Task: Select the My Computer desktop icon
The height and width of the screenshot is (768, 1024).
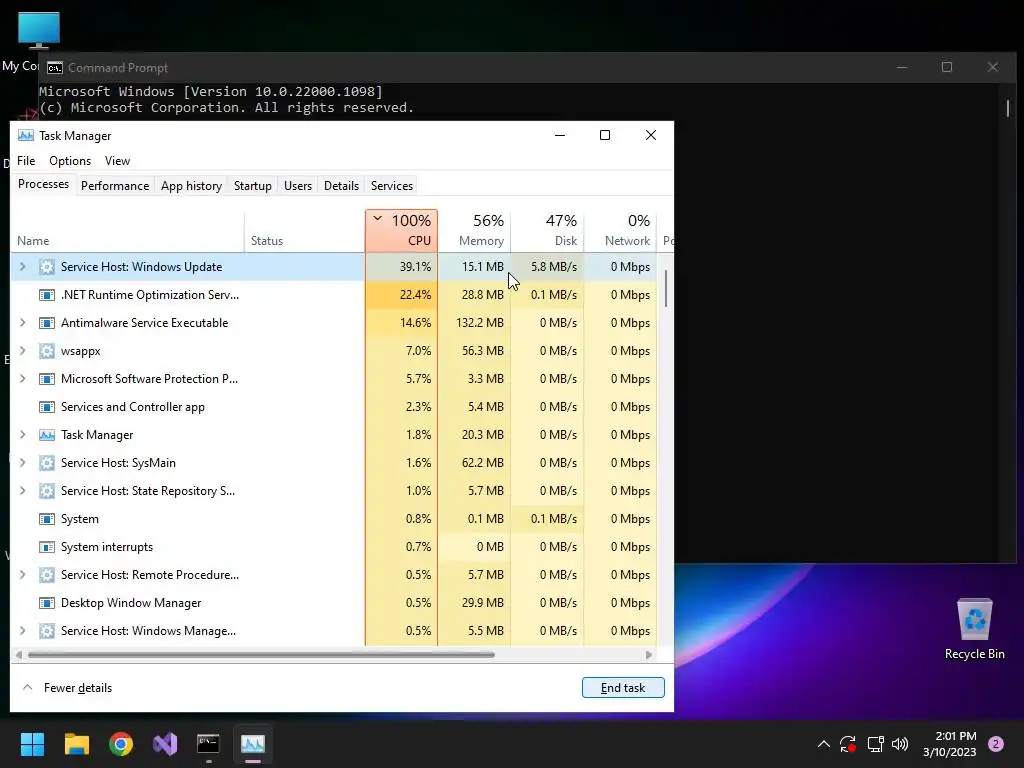Action: 38,31
